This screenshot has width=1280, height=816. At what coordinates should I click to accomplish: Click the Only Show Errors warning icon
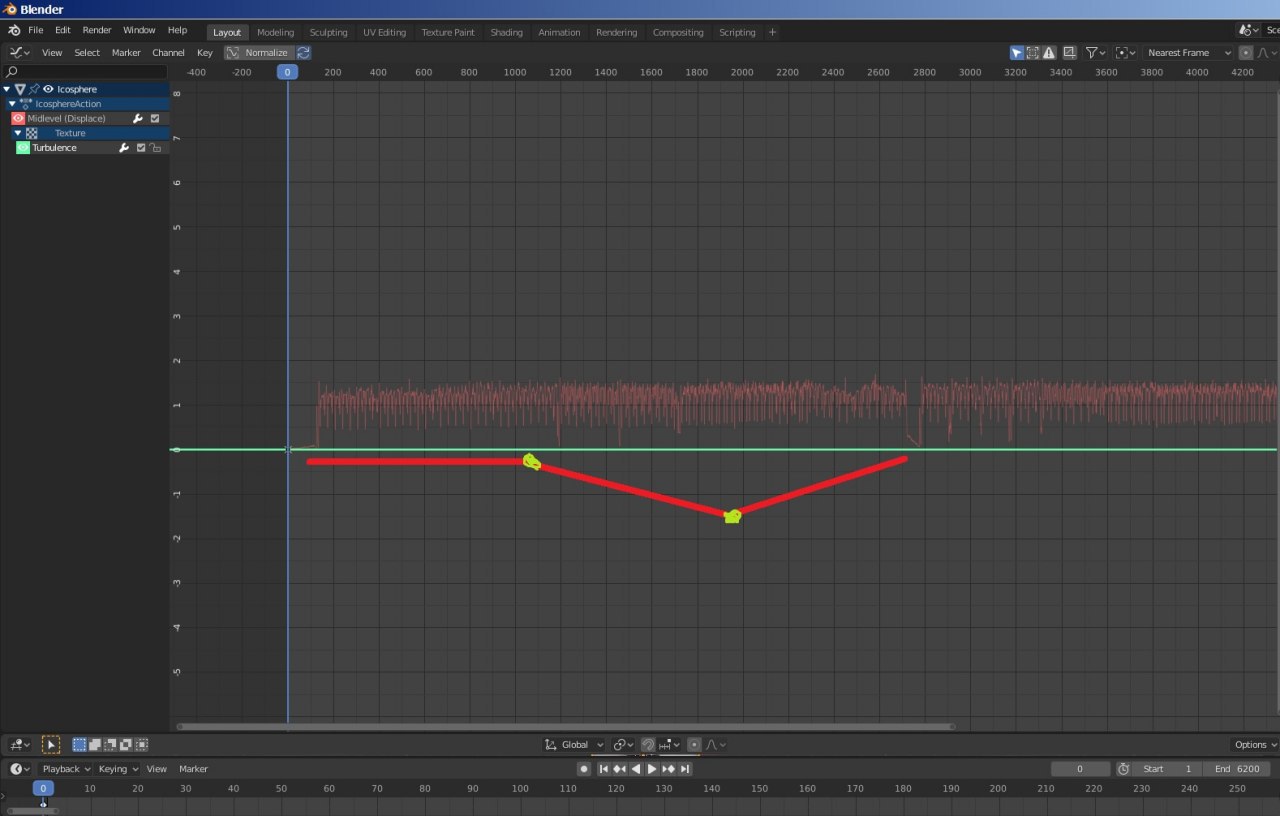coord(1049,53)
